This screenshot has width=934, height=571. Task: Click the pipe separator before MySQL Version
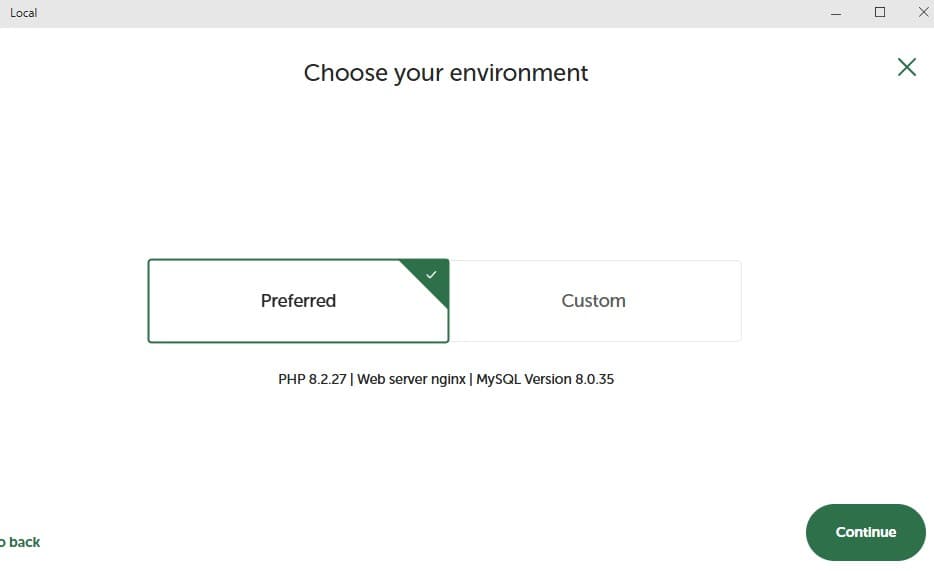471,380
